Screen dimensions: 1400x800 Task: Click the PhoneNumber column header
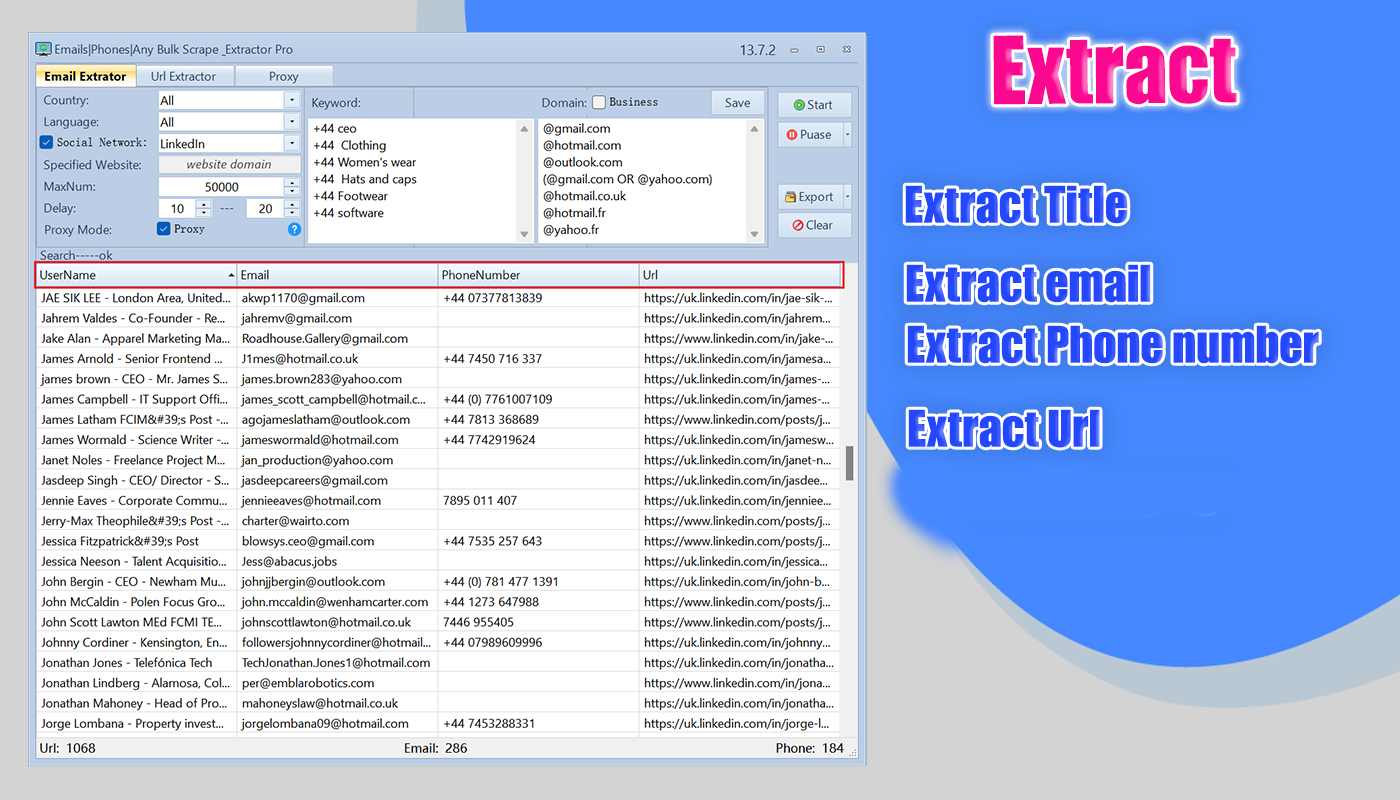[538, 275]
